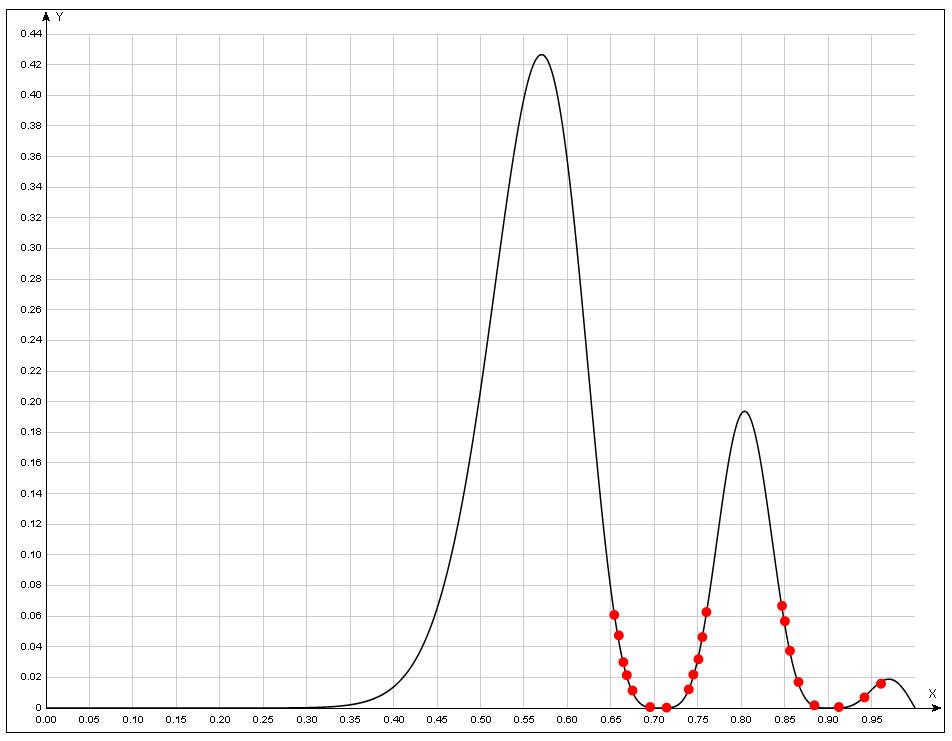Click the 0.25 tick label on X axis
The image size is (952, 741).
263,719
